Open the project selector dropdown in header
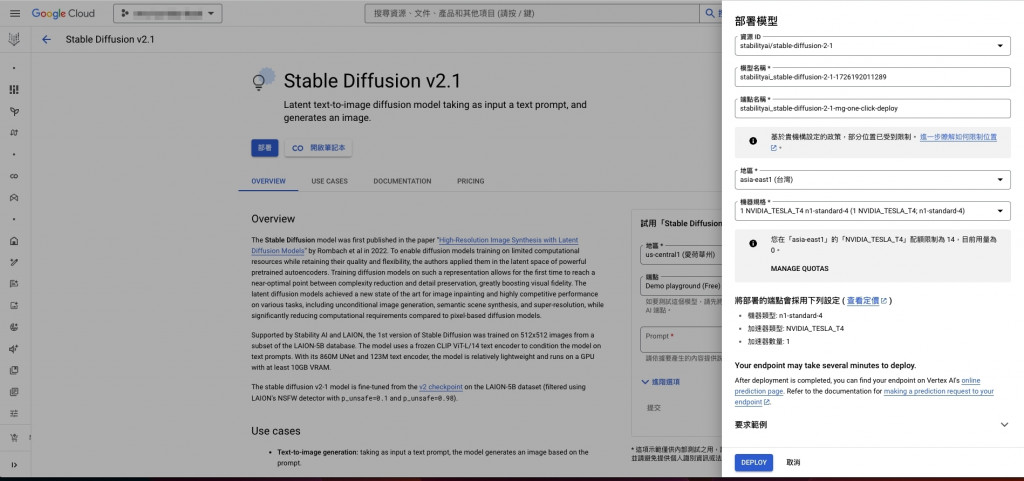 pos(168,13)
